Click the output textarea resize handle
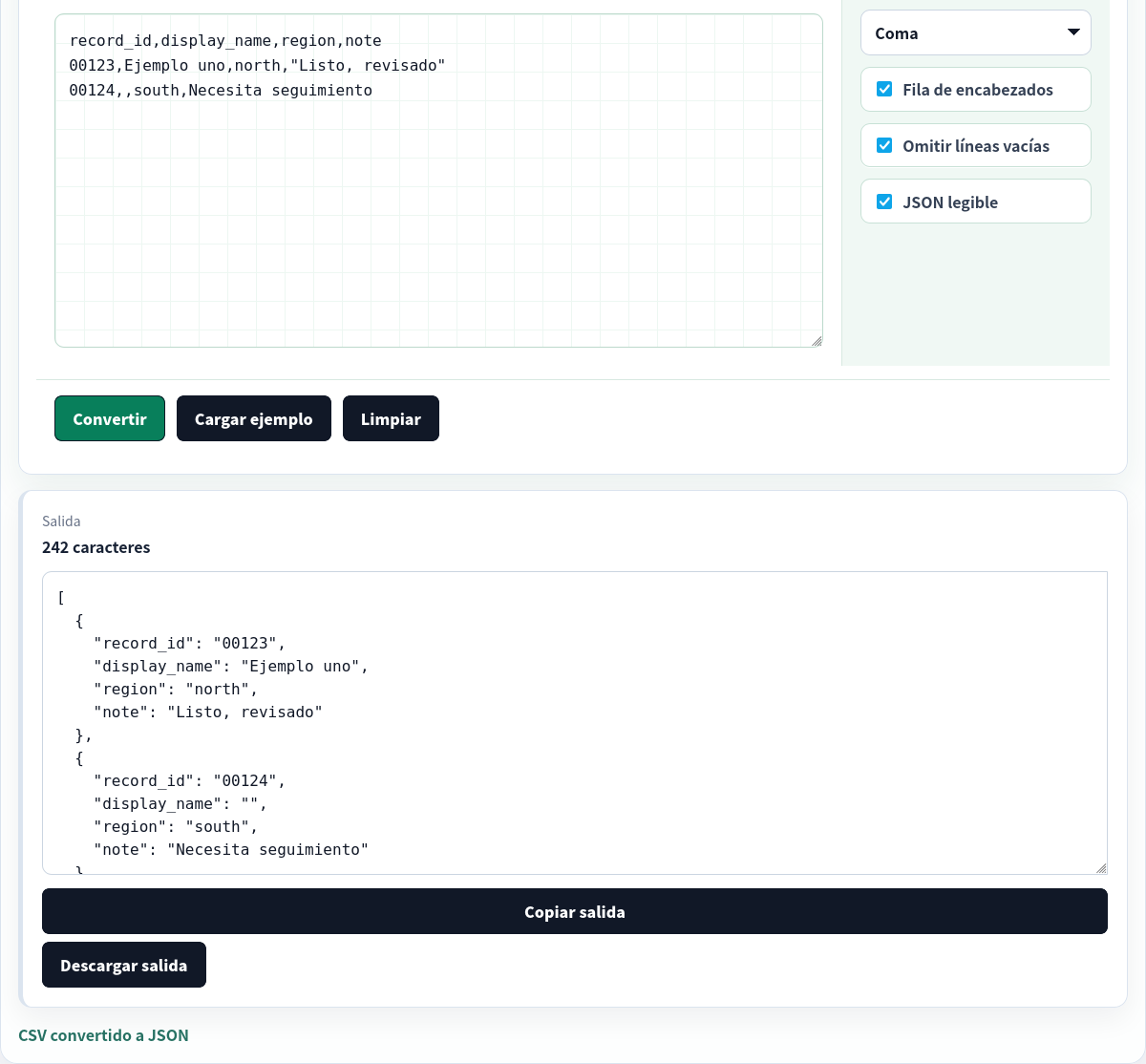Viewport: 1146px width, 1064px height. click(1101, 868)
